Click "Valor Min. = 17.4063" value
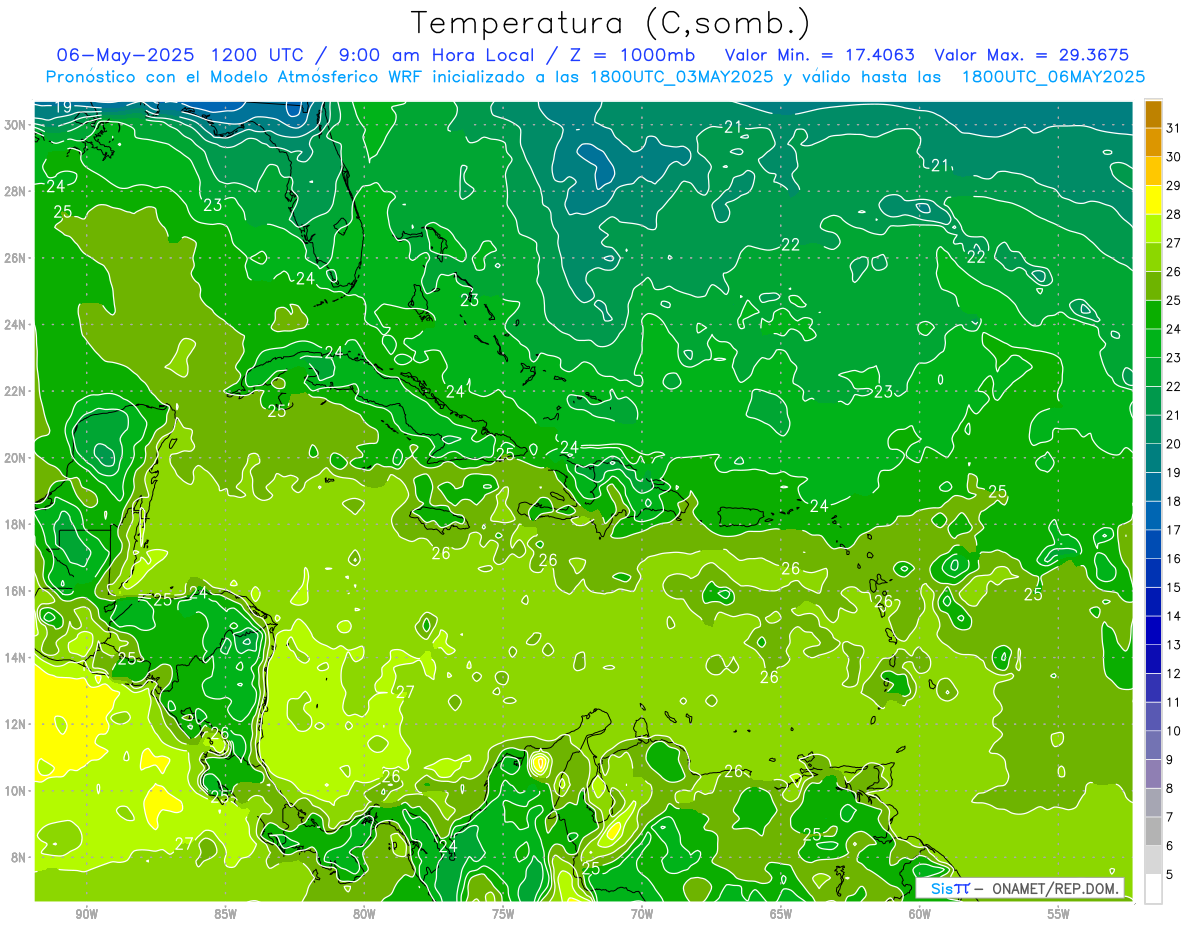Screen dimensions: 1200x927 pos(819,55)
